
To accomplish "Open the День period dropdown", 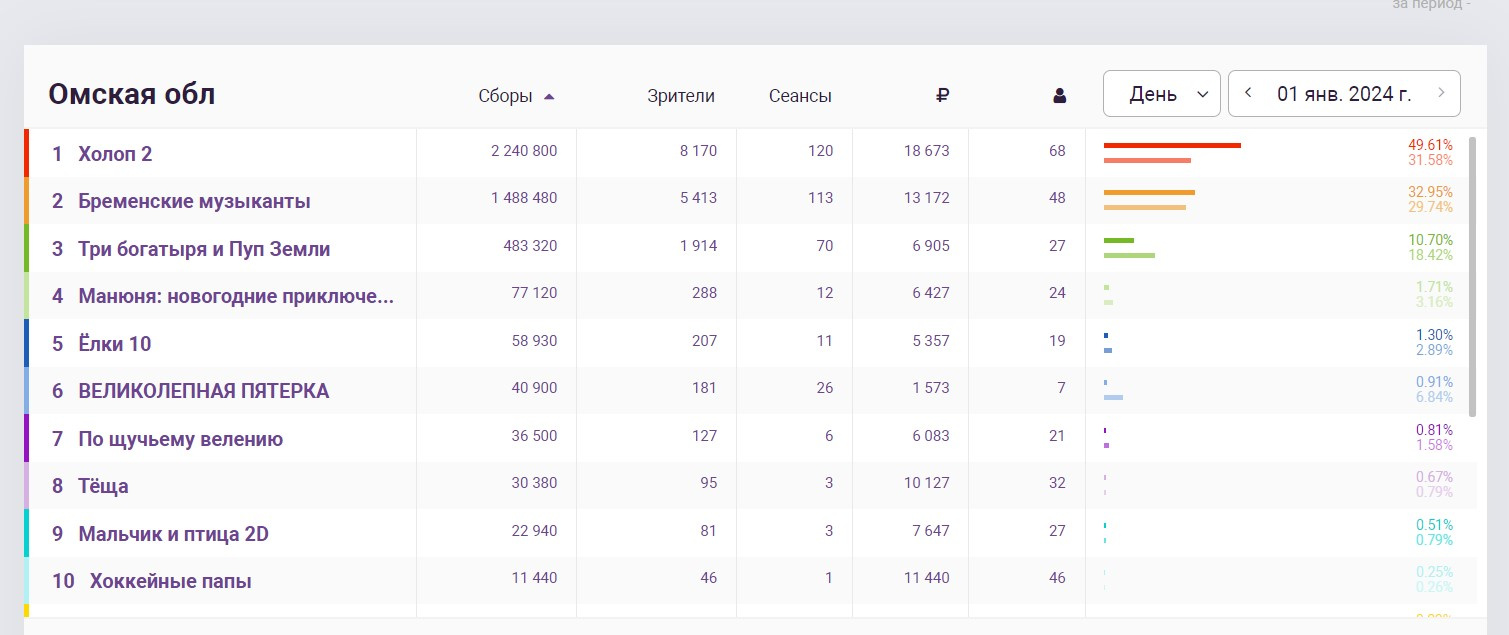I will (1161, 94).
